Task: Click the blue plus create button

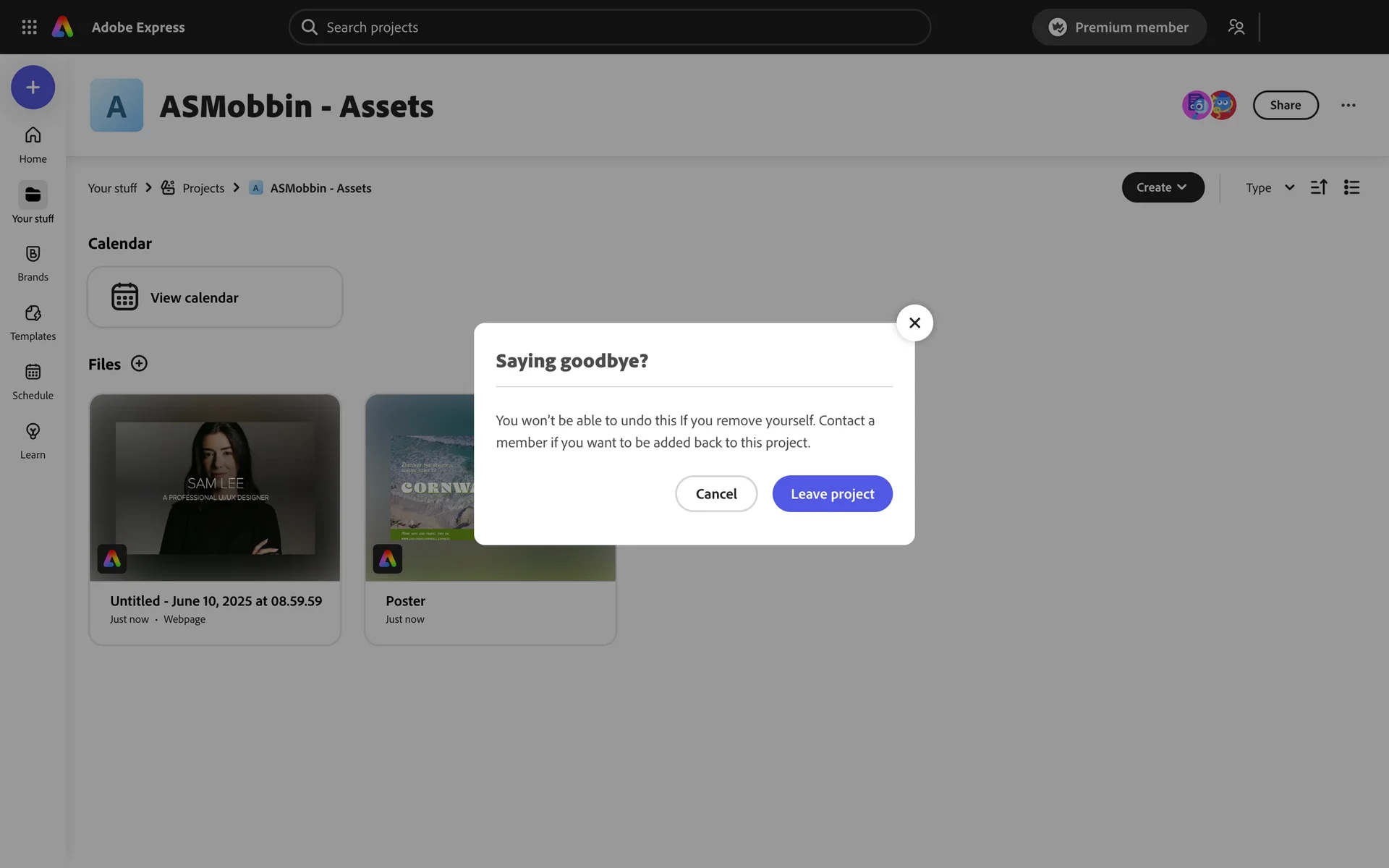Action: point(33,88)
